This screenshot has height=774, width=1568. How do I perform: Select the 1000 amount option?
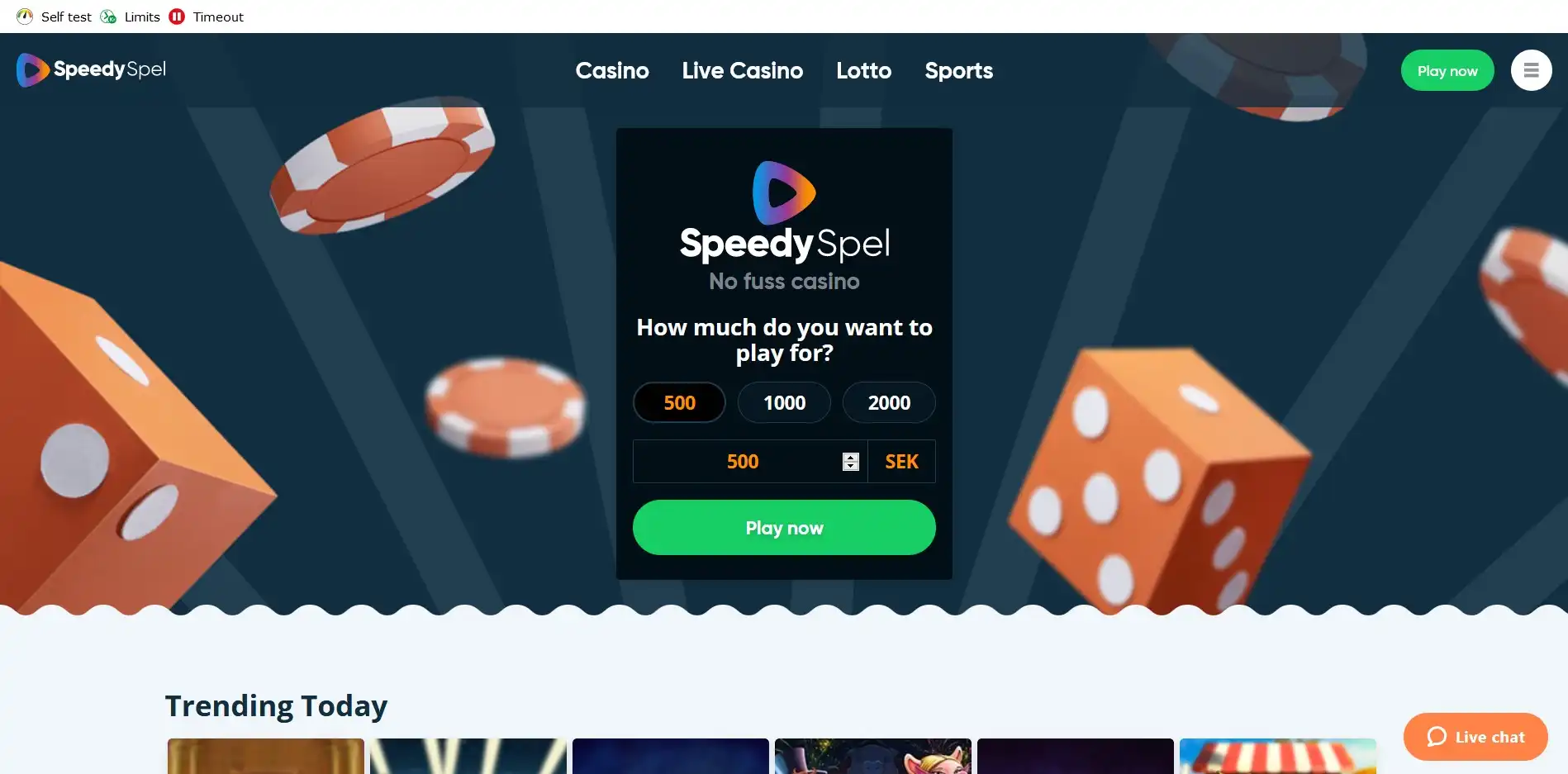pyautogui.click(x=784, y=402)
